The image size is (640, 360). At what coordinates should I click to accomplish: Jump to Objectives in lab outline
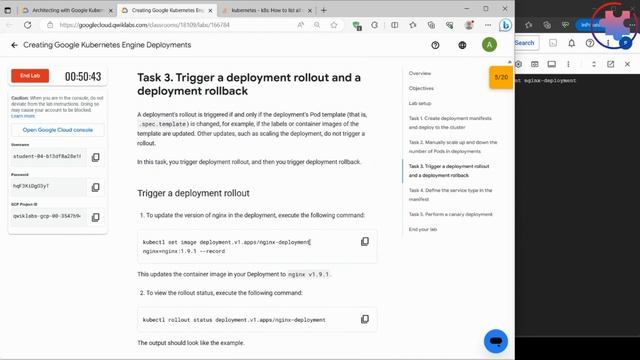click(x=421, y=88)
